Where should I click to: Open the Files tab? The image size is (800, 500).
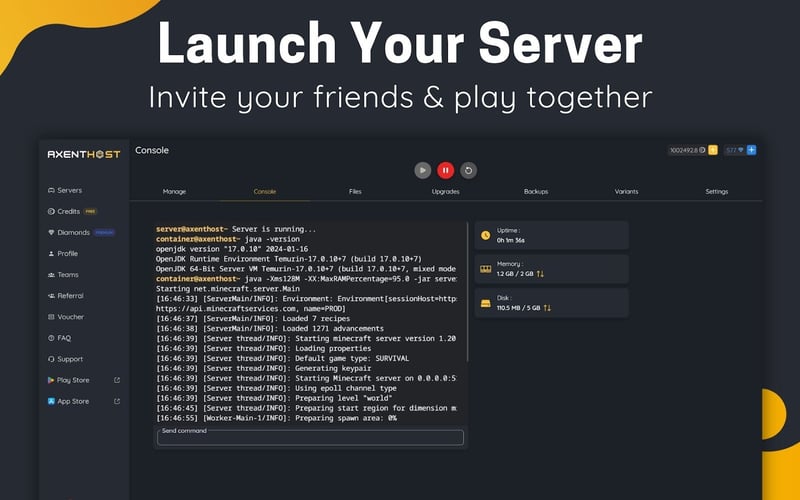pos(355,192)
